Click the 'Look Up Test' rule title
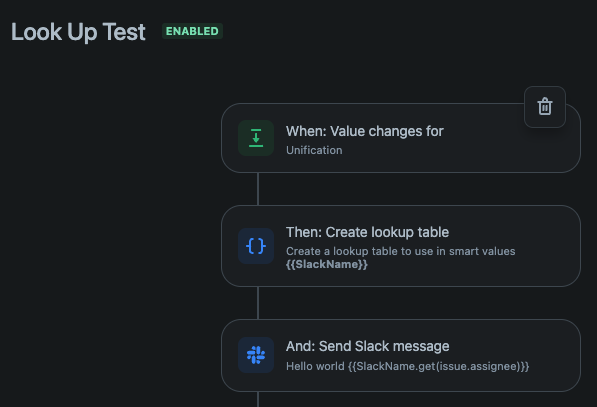The width and height of the screenshot is (597, 407). (x=78, y=32)
